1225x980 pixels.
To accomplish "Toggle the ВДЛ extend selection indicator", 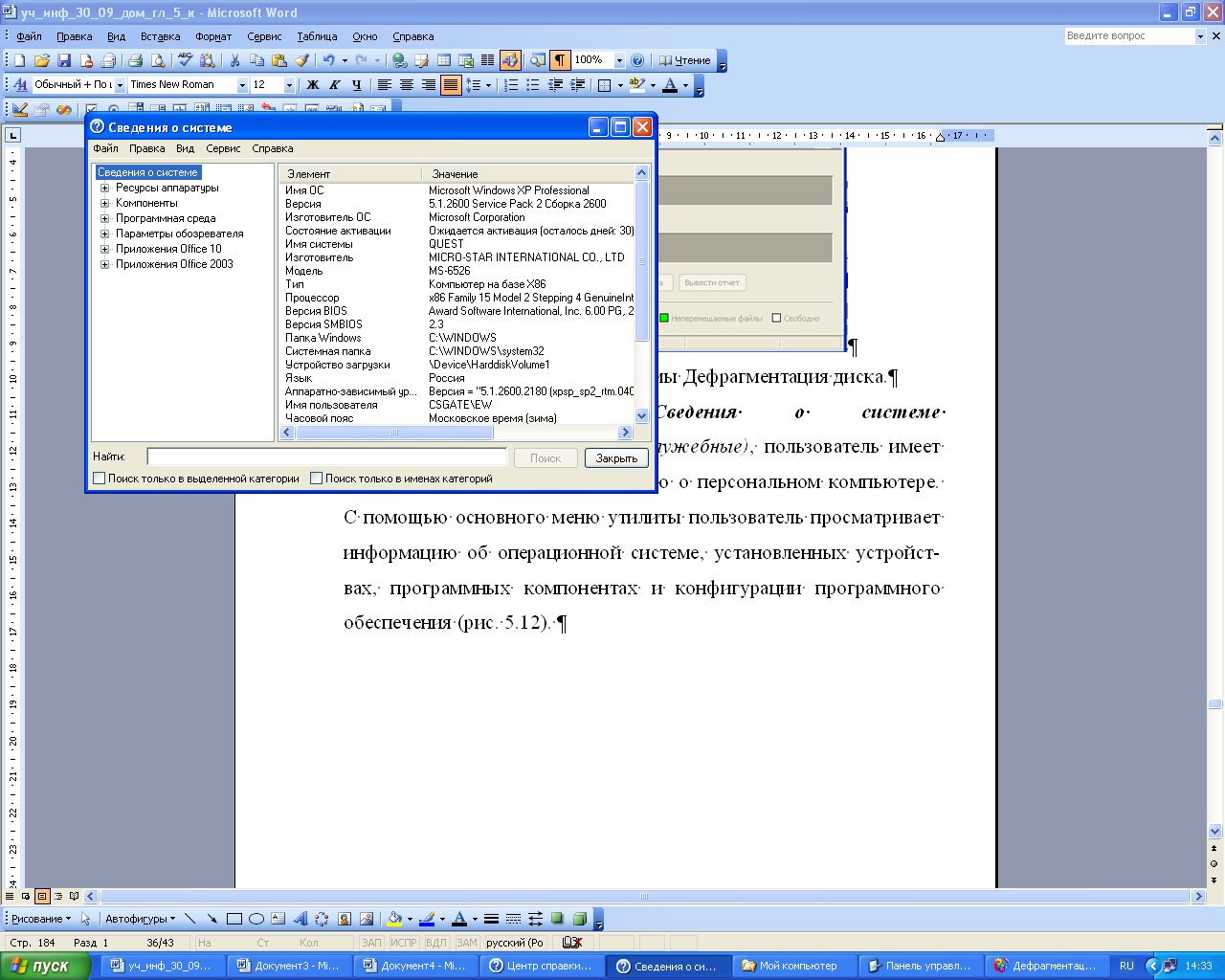I will pyautogui.click(x=435, y=943).
